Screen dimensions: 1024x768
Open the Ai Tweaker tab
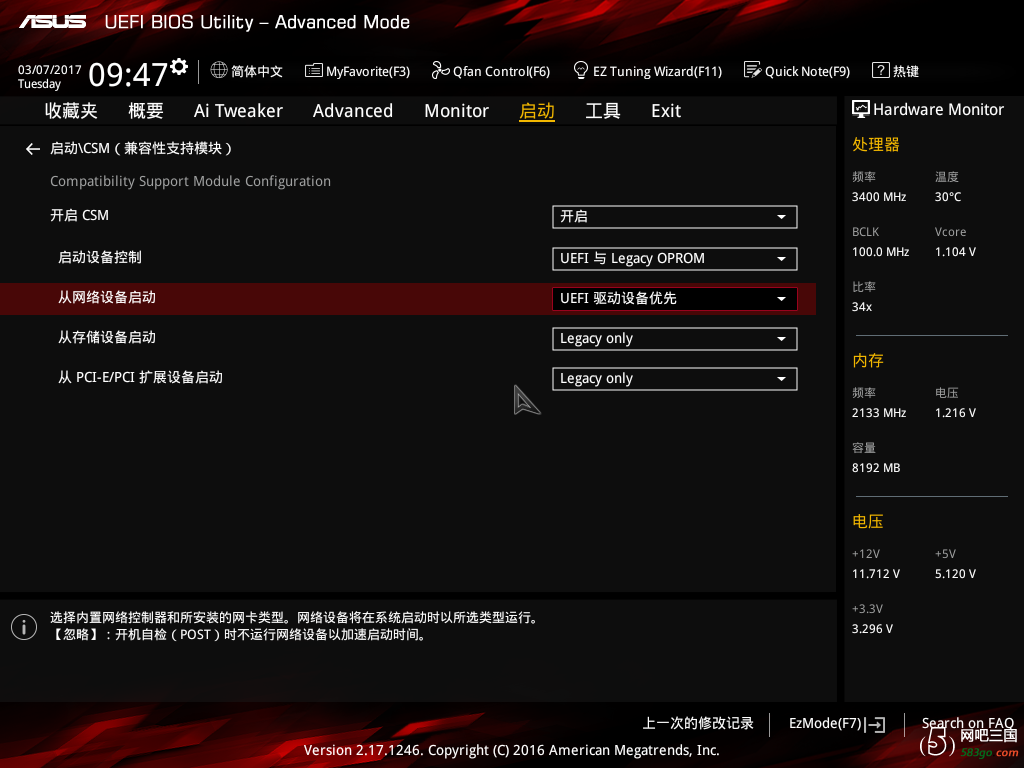238,111
